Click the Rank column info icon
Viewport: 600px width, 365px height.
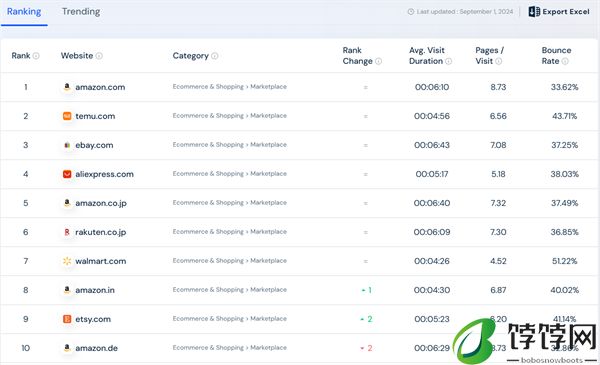click(x=36, y=56)
